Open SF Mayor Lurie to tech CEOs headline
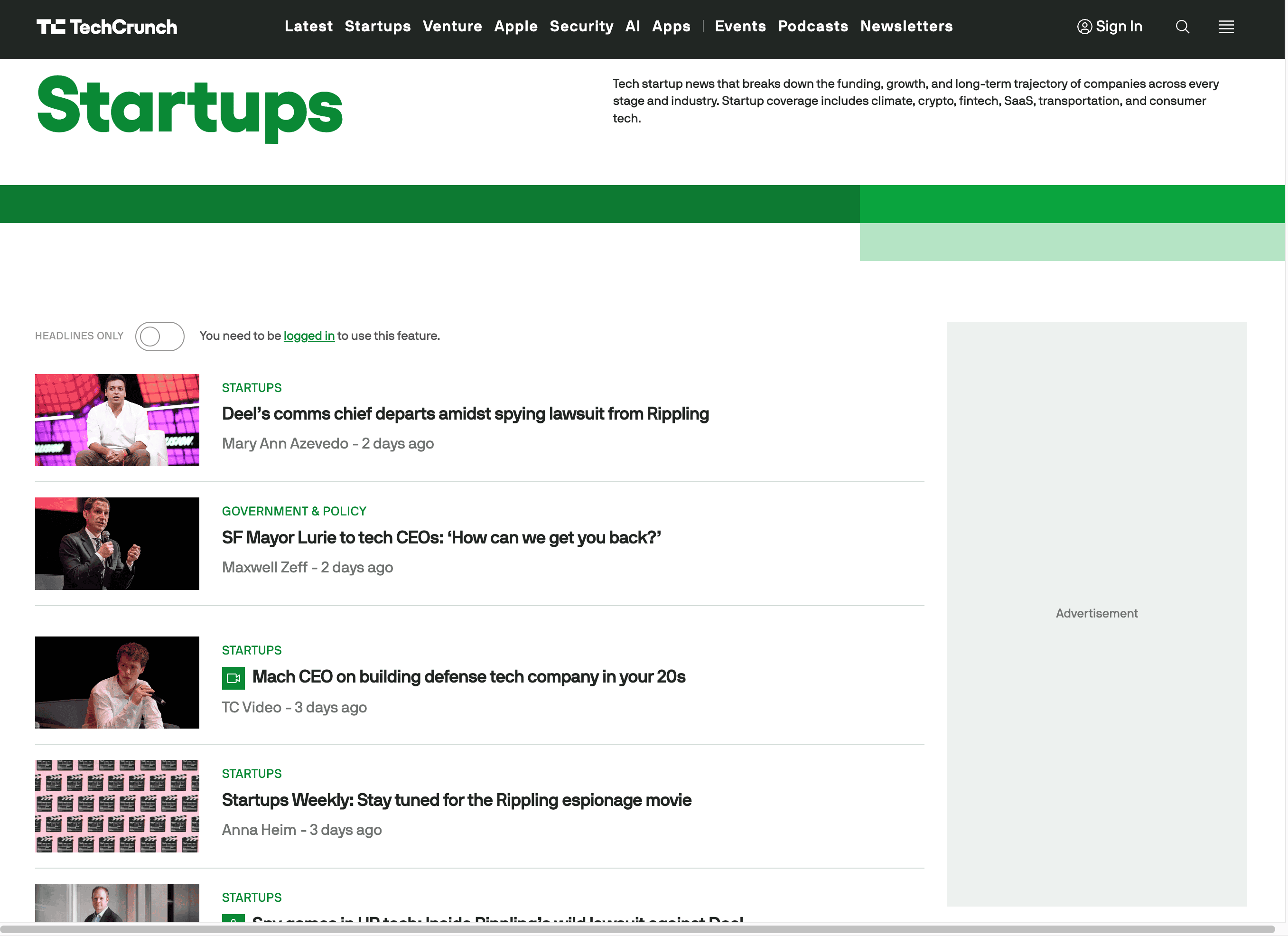1288x936 pixels. tap(441, 537)
